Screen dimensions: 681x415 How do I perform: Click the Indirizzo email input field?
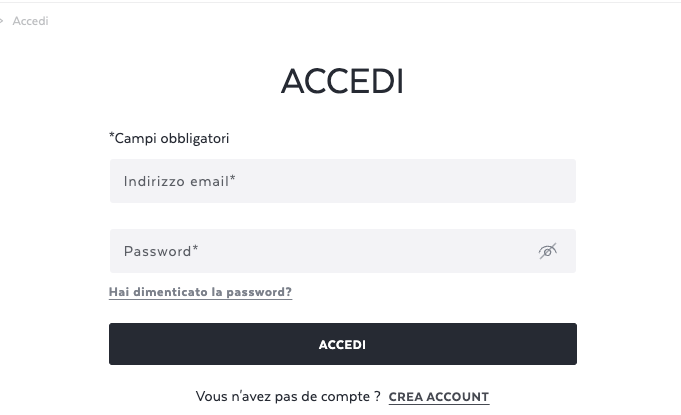(x=343, y=181)
